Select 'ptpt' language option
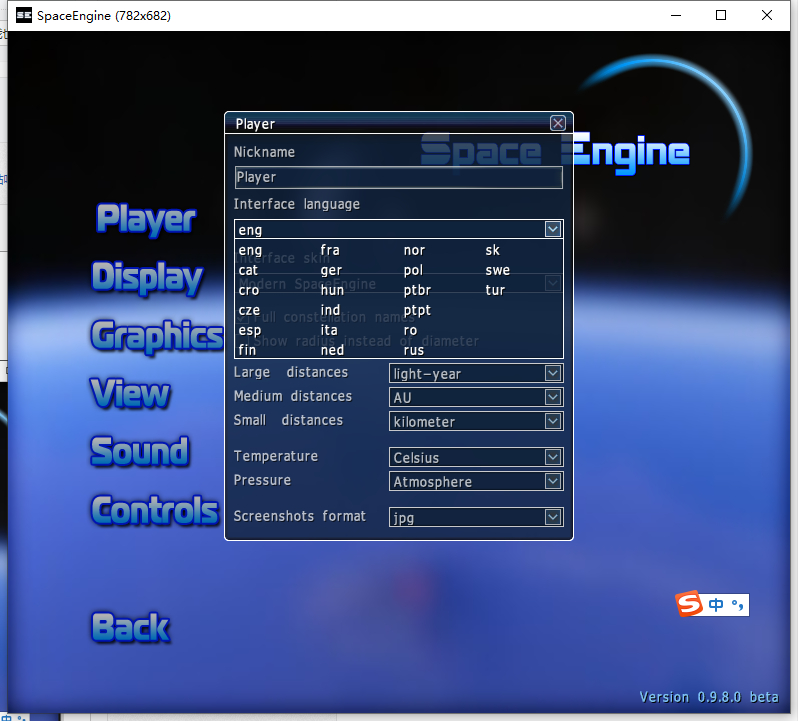 417,310
